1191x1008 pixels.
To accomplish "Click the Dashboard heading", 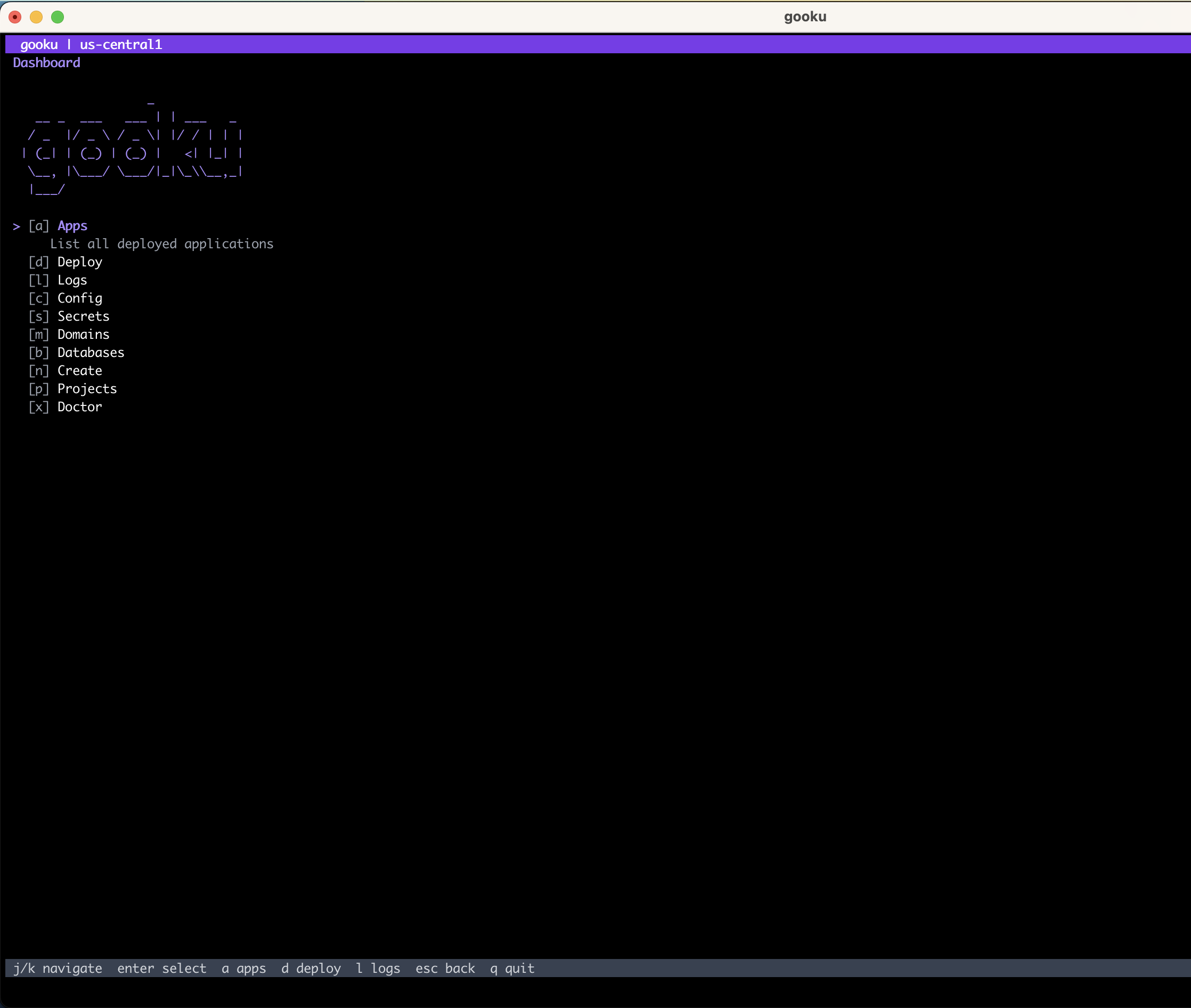I will 47,63.
